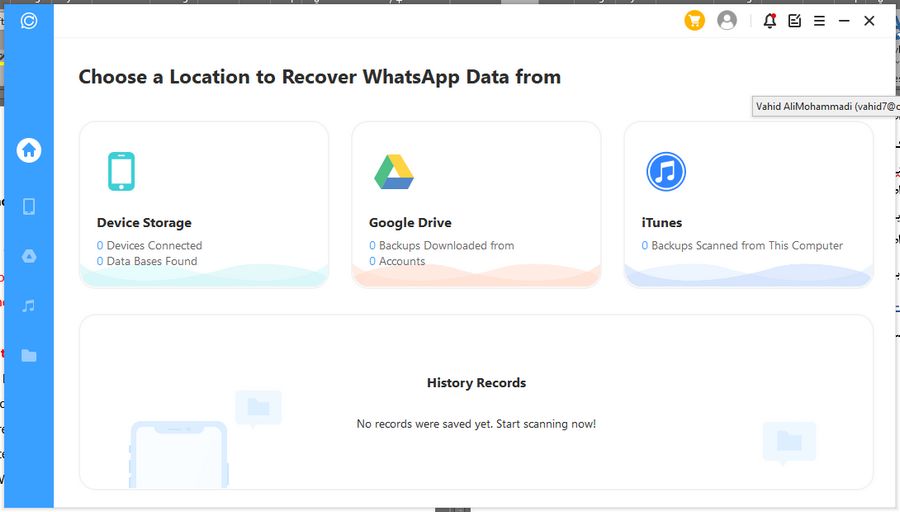
Task: Open the shopping cart
Action: click(x=694, y=20)
